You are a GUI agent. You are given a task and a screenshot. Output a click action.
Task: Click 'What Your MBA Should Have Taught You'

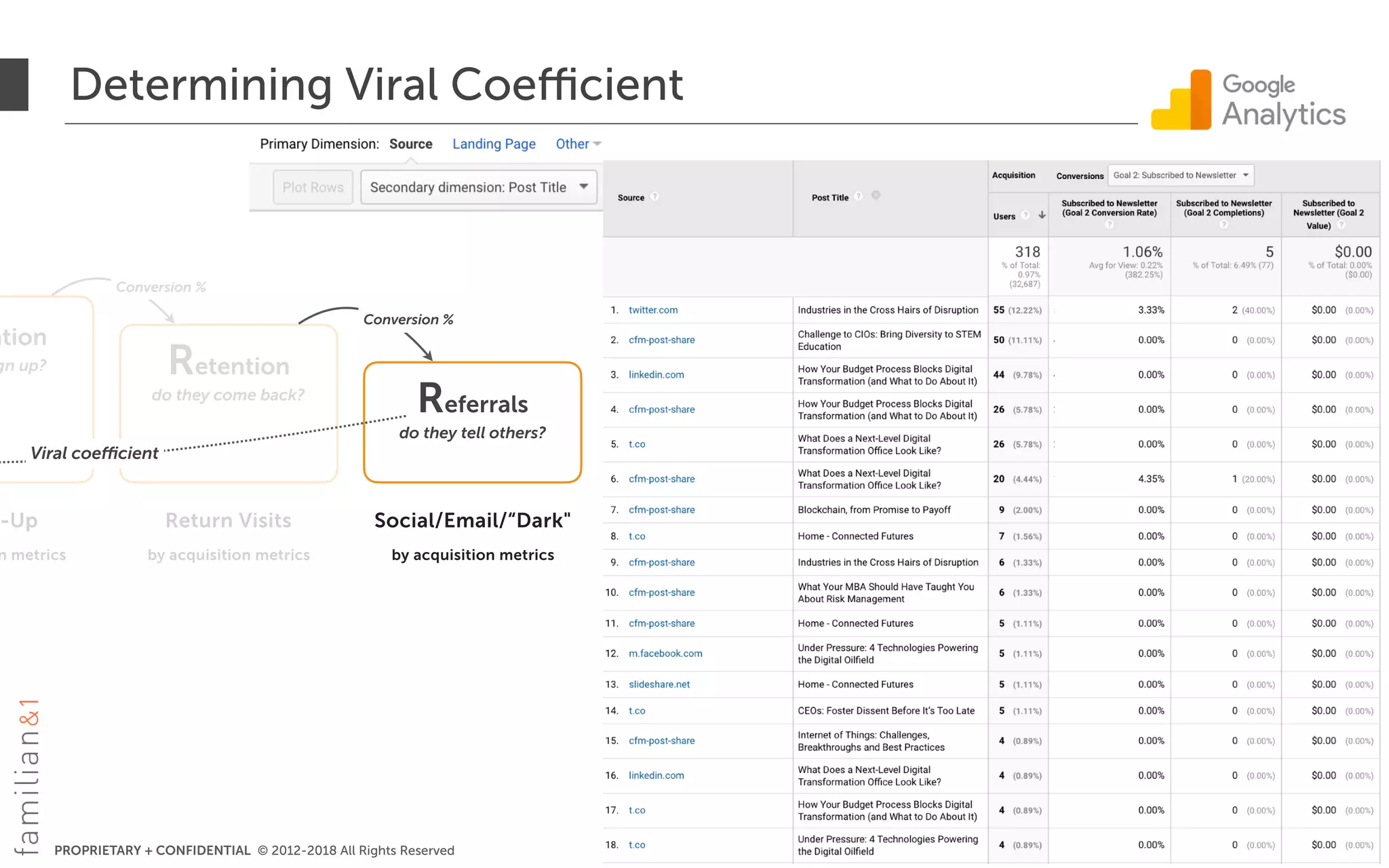[x=886, y=593]
